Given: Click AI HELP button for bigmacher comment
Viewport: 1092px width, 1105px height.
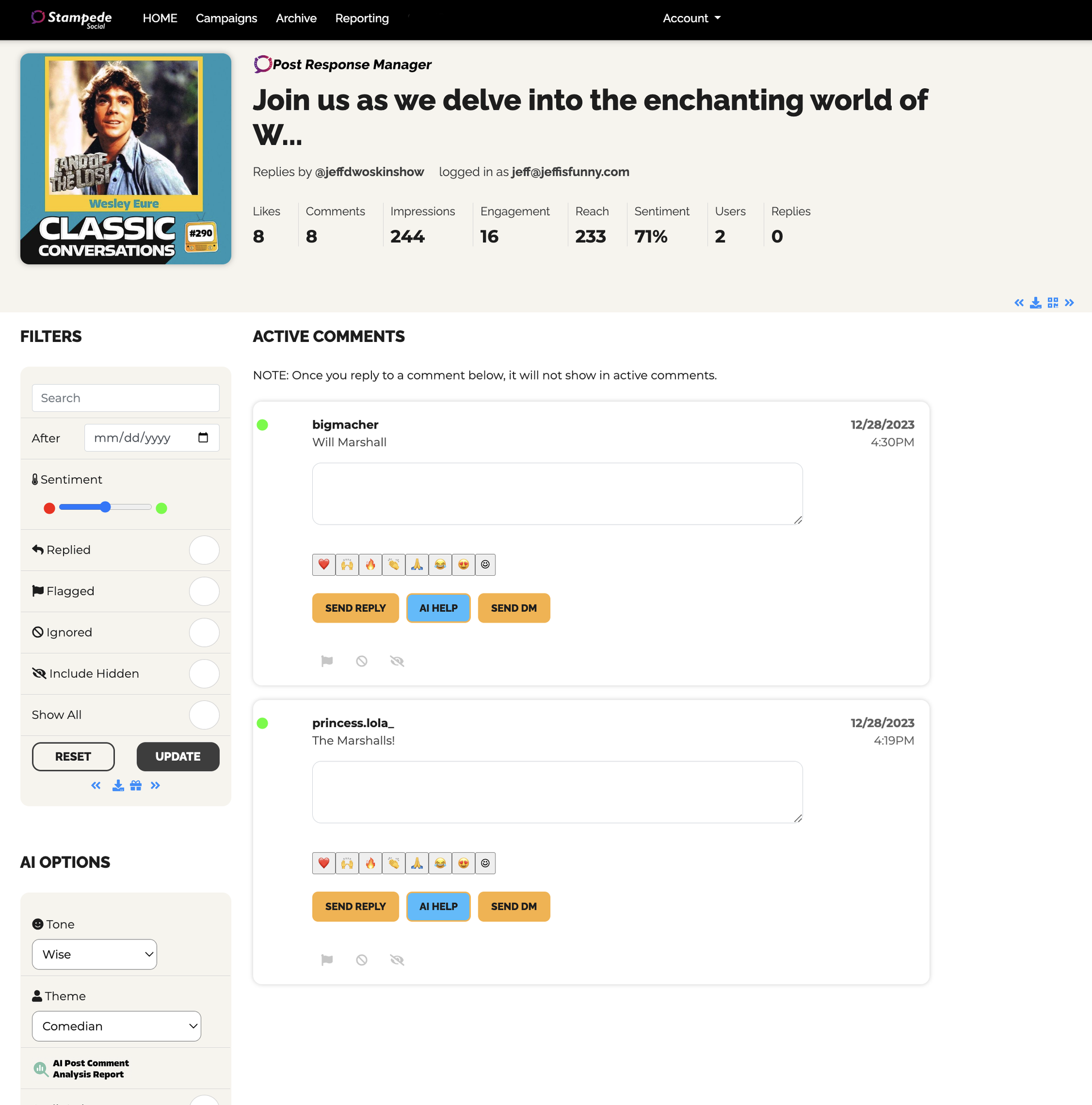Looking at the screenshot, I should click(x=437, y=607).
